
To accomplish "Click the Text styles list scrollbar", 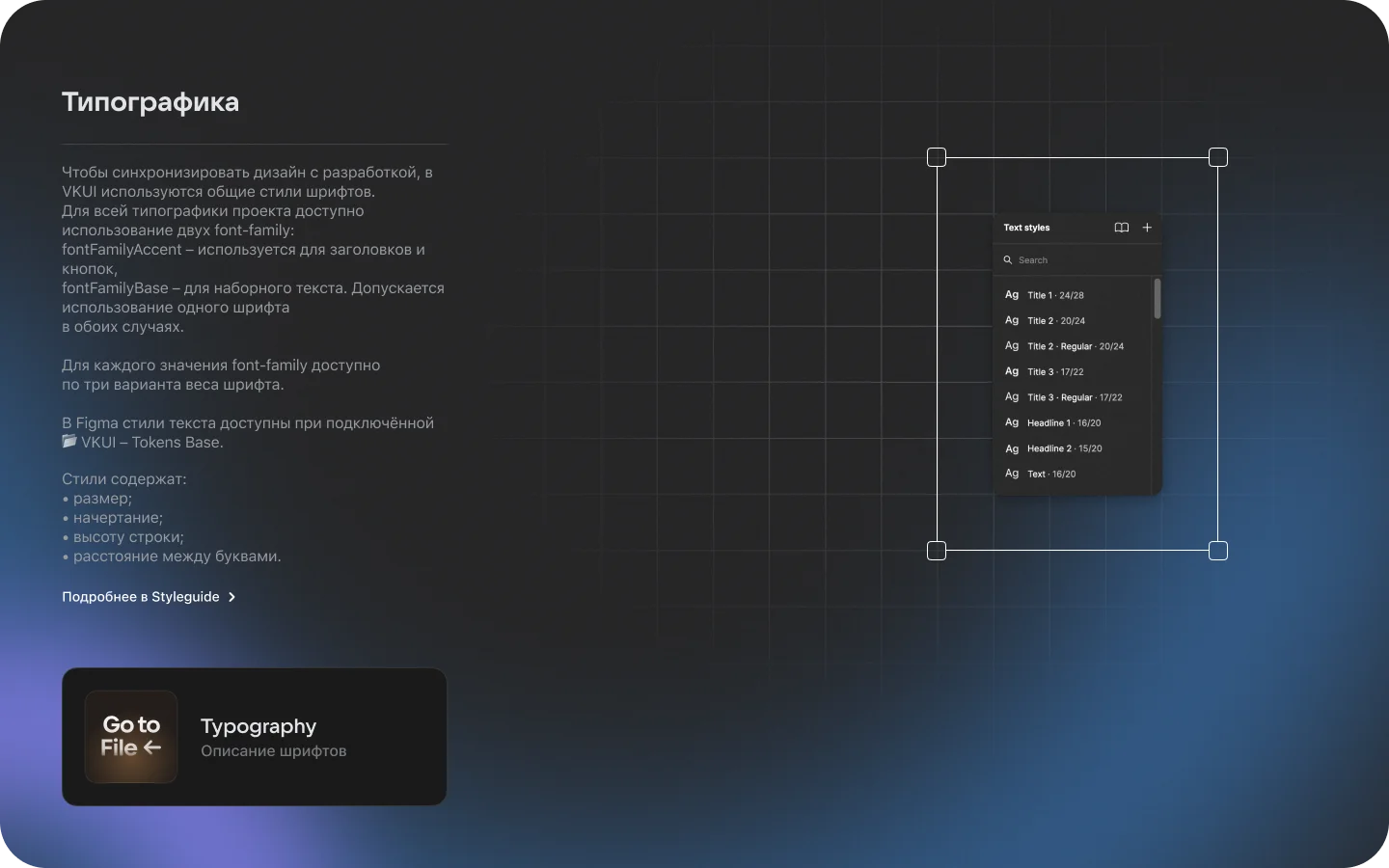I will click(x=1157, y=299).
